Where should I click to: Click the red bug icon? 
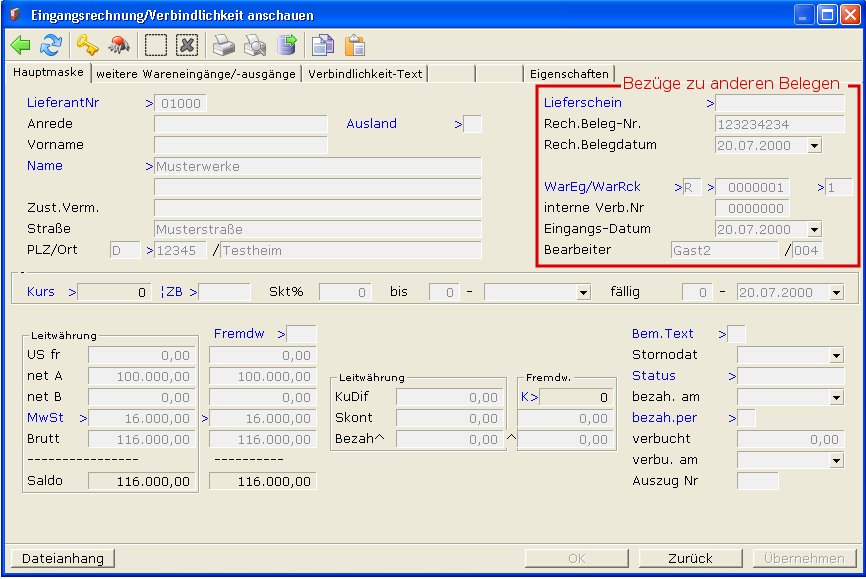click(x=119, y=45)
